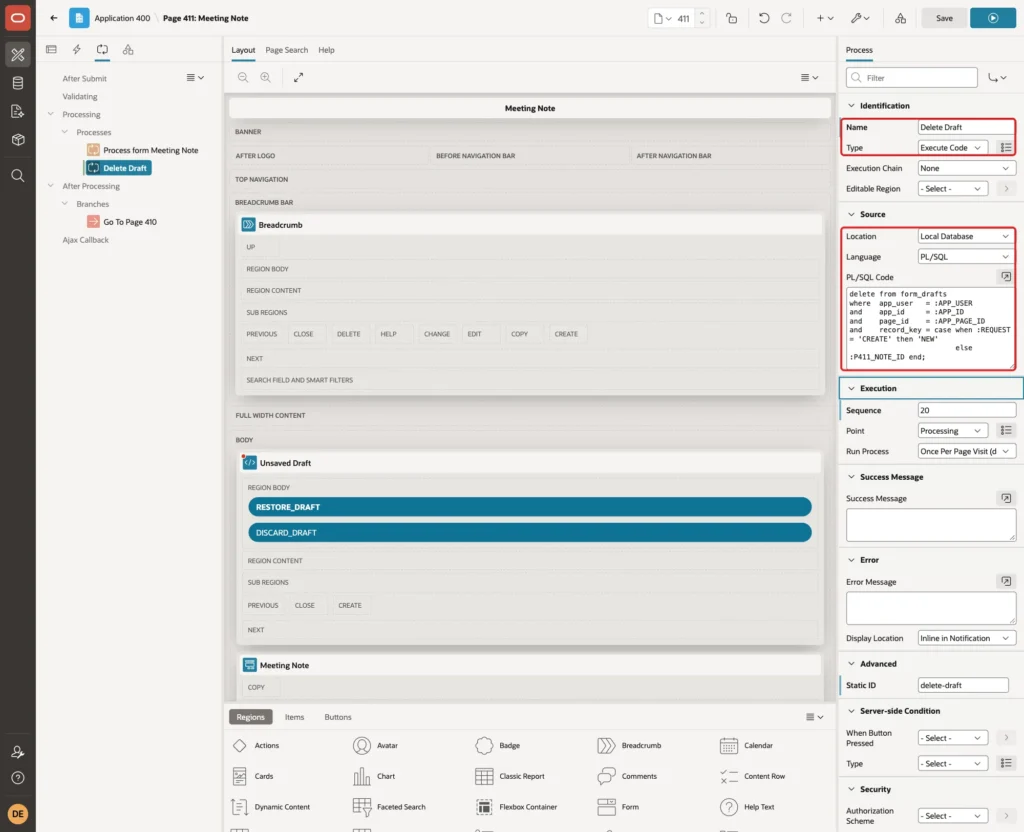Open SQL Workshop database icon in sidebar

(18, 83)
